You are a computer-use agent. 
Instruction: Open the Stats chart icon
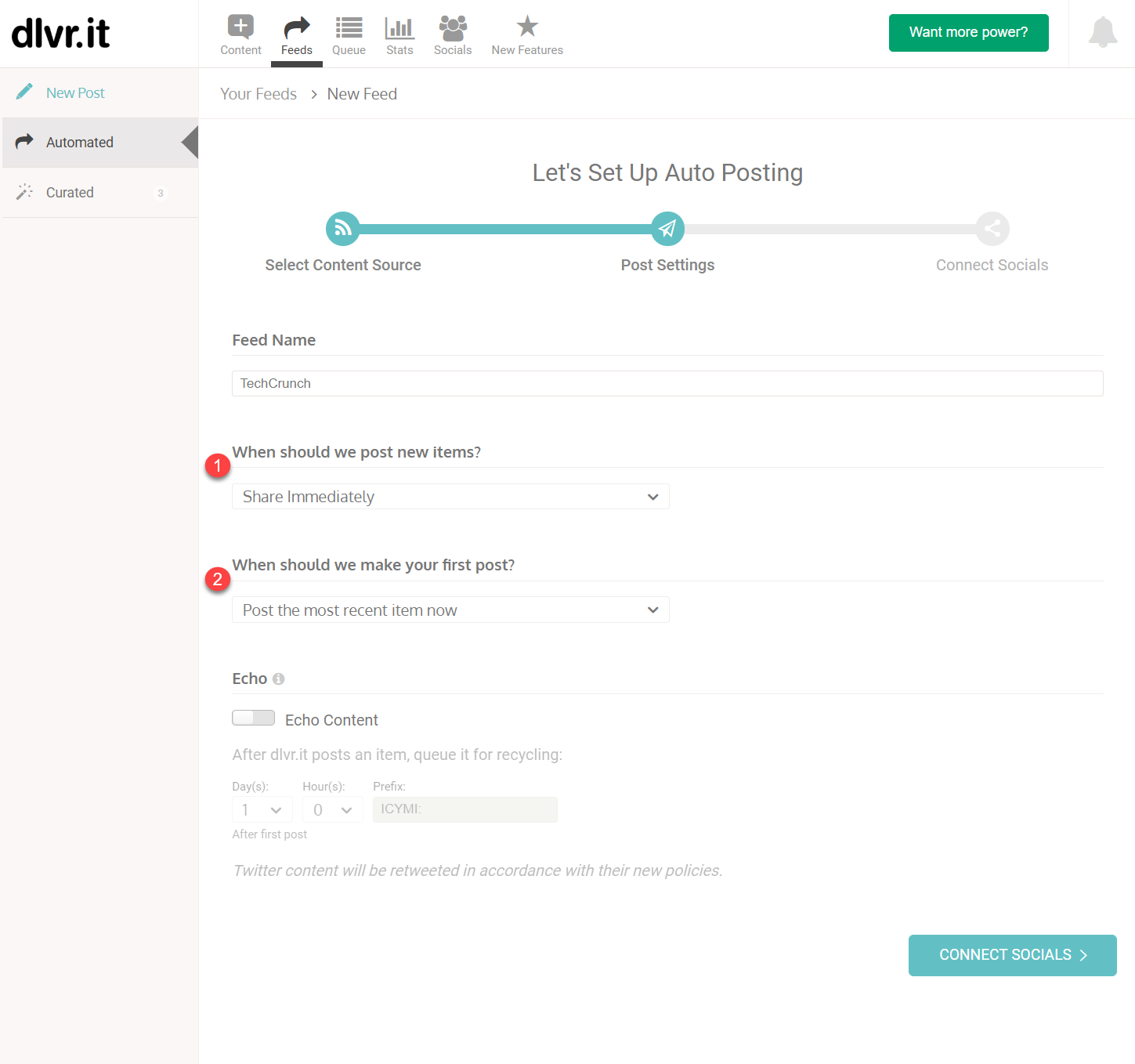(399, 28)
